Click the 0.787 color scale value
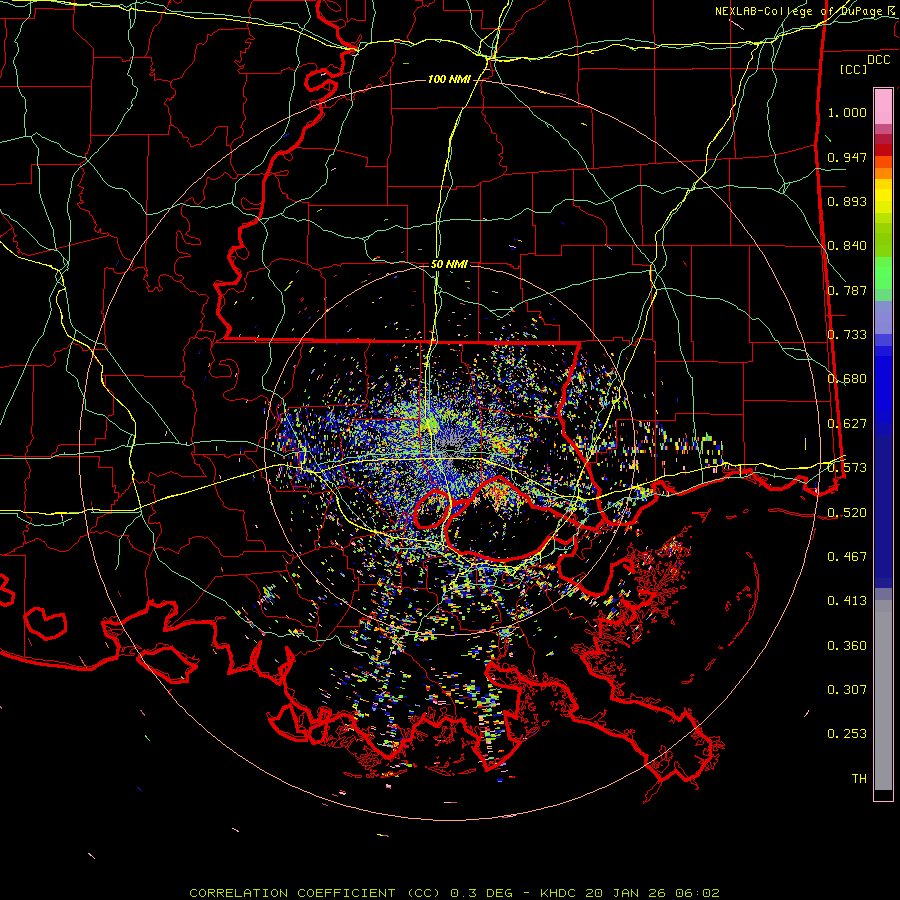900x900 pixels. [x=847, y=290]
